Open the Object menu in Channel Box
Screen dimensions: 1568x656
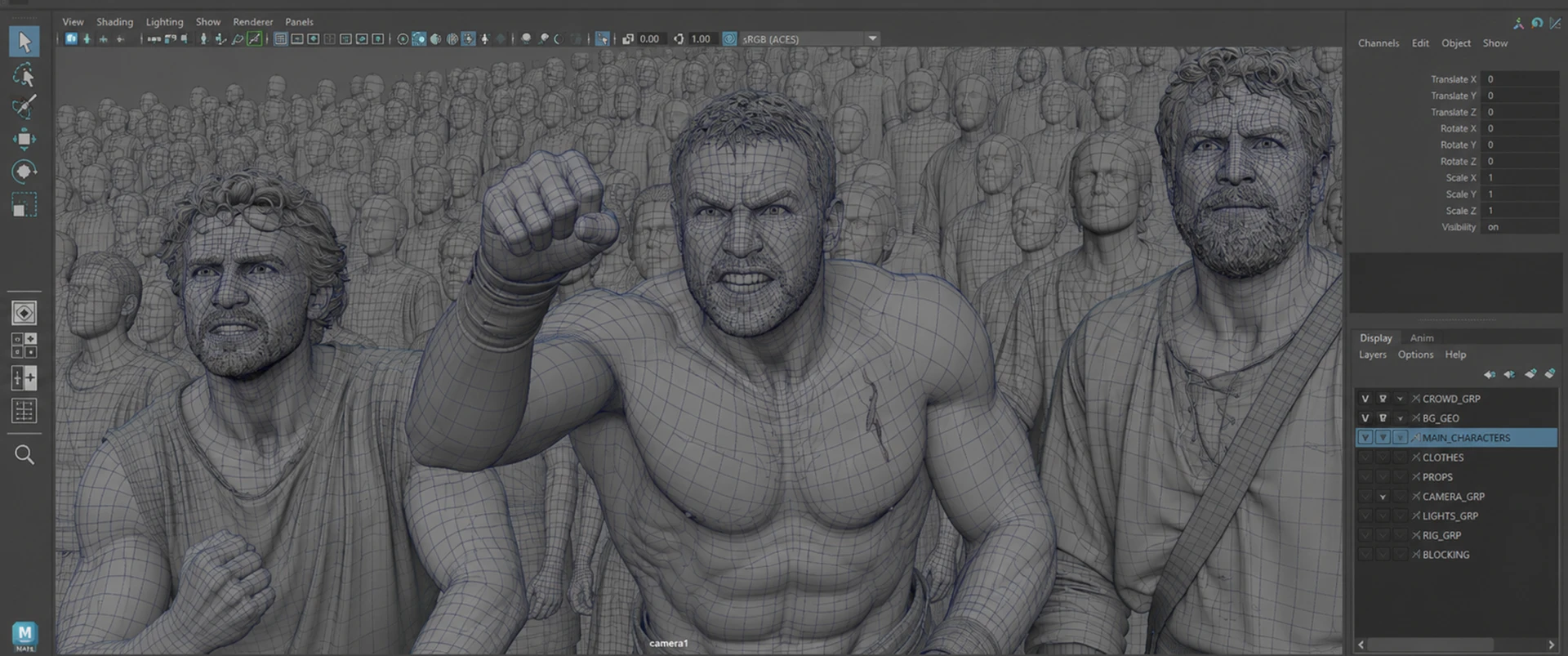click(x=1455, y=43)
